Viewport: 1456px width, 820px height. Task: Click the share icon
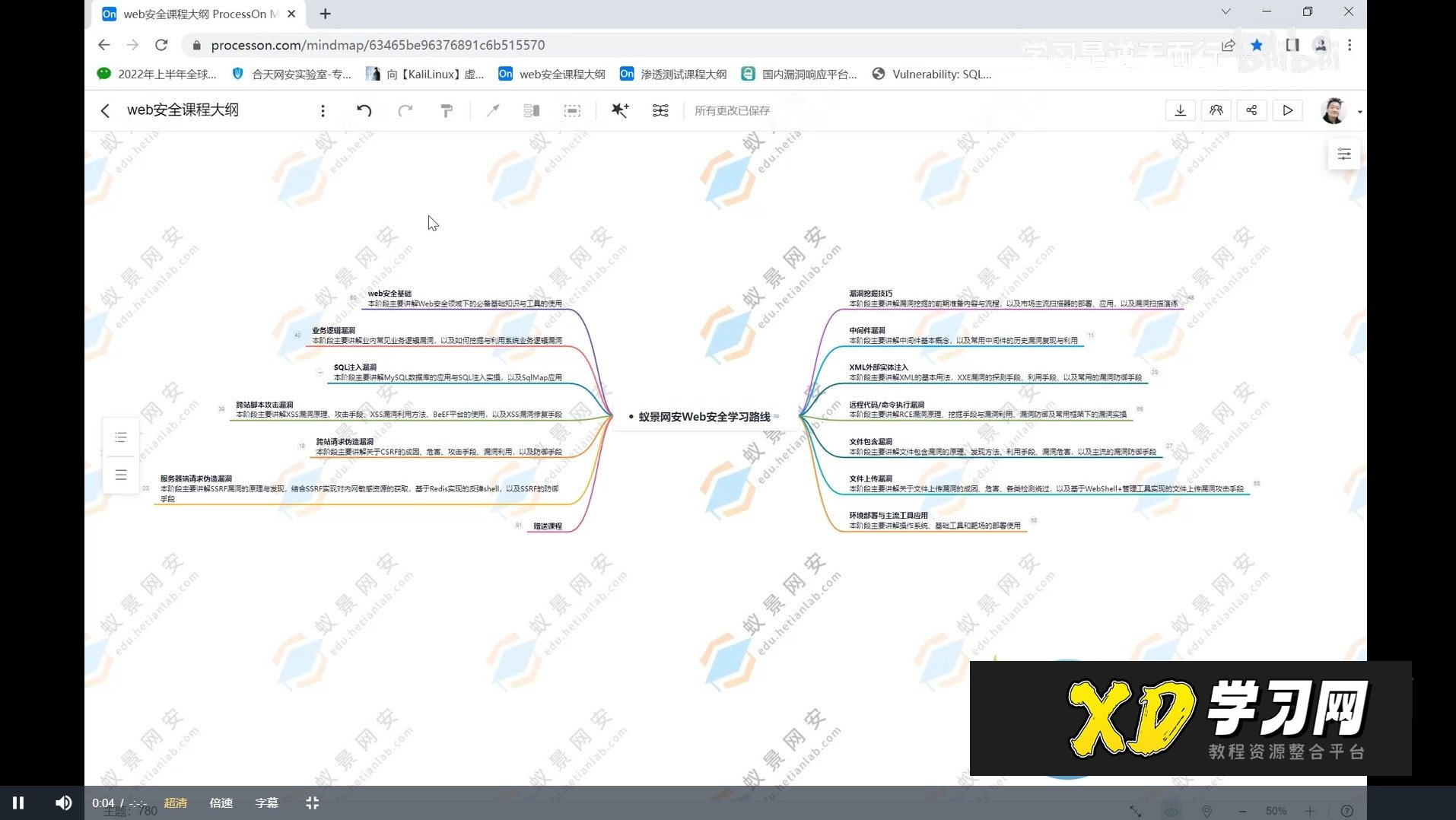tap(1251, 110)
